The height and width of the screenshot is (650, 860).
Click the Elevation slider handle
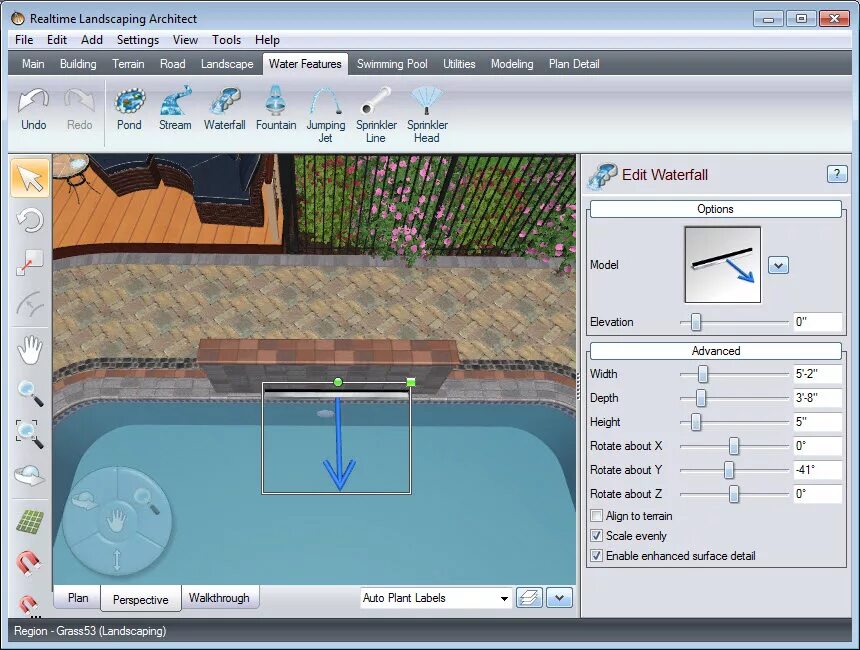coord(695,322)
